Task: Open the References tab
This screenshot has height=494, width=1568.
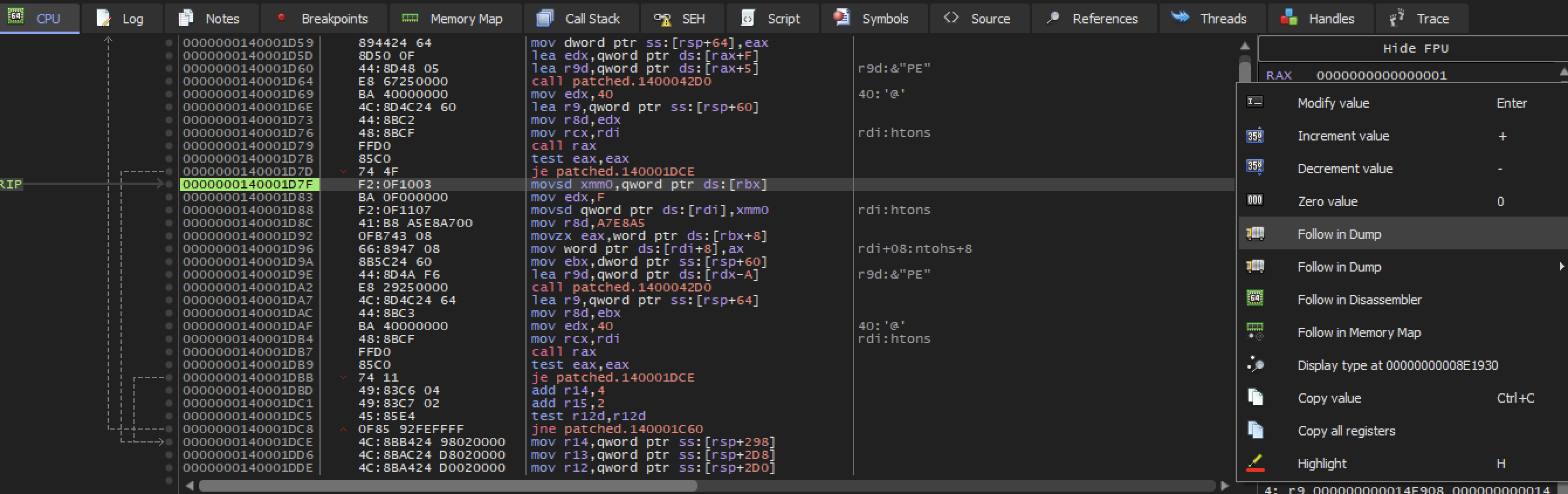Action: [x=1094, y=18]
